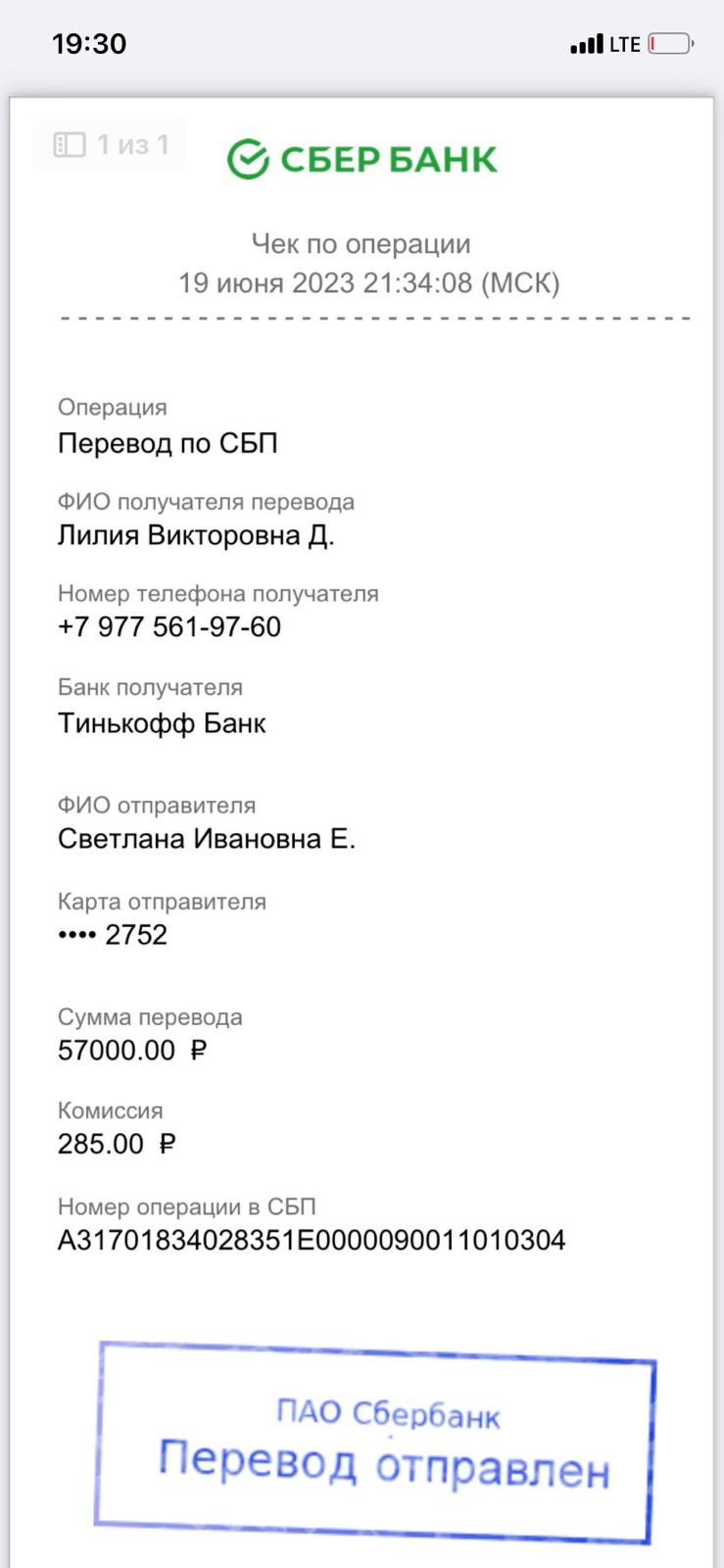This screenshot has height=1568, width=724.
Task: Click the receipt date "19 июня 2023 21:34:08"
Action: click(x=368, y=283)
